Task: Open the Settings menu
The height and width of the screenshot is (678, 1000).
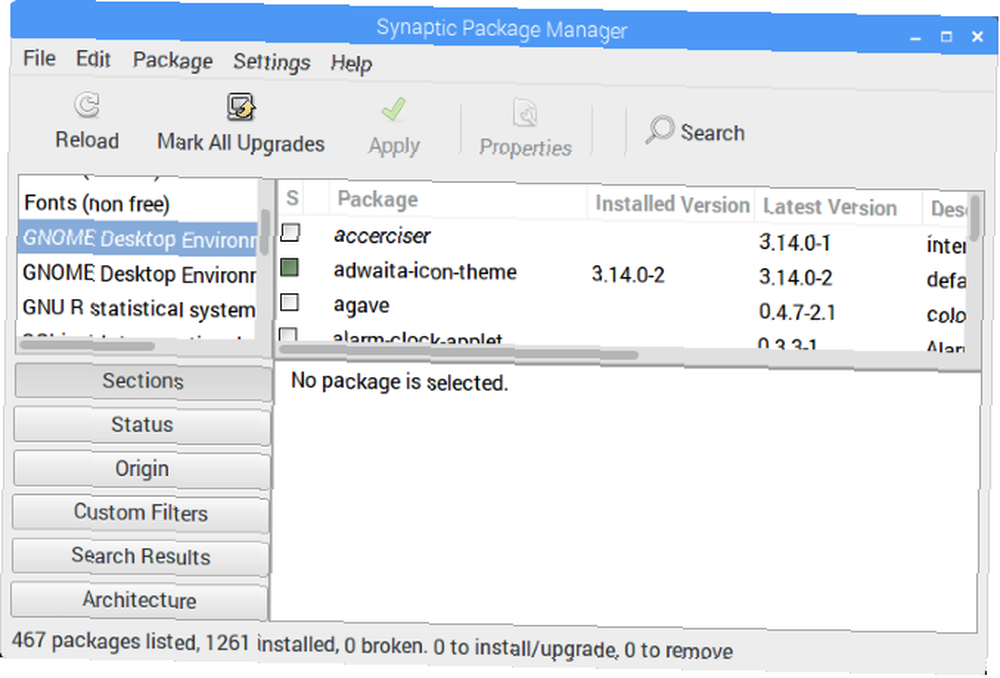Action: tap(272, 62)
